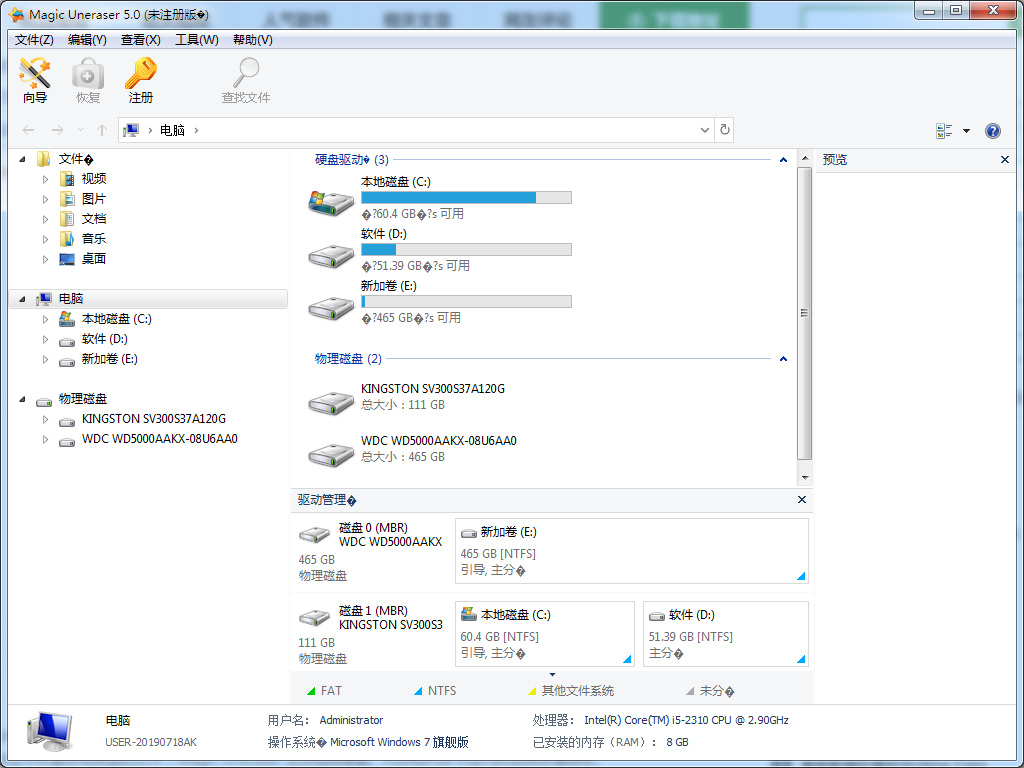Click the D: drive usage bar
This screenshot has height=768, width=1024.
coord(466,249)
